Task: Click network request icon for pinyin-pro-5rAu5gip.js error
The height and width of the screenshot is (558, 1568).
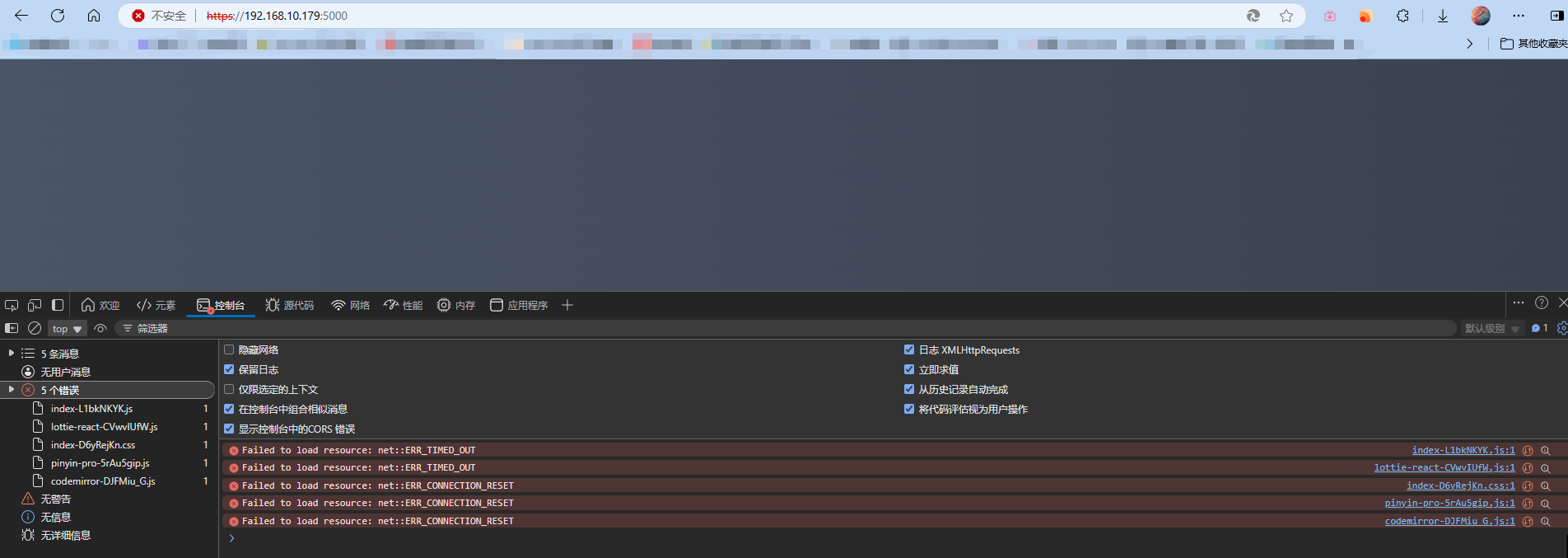Action: 1528,503
